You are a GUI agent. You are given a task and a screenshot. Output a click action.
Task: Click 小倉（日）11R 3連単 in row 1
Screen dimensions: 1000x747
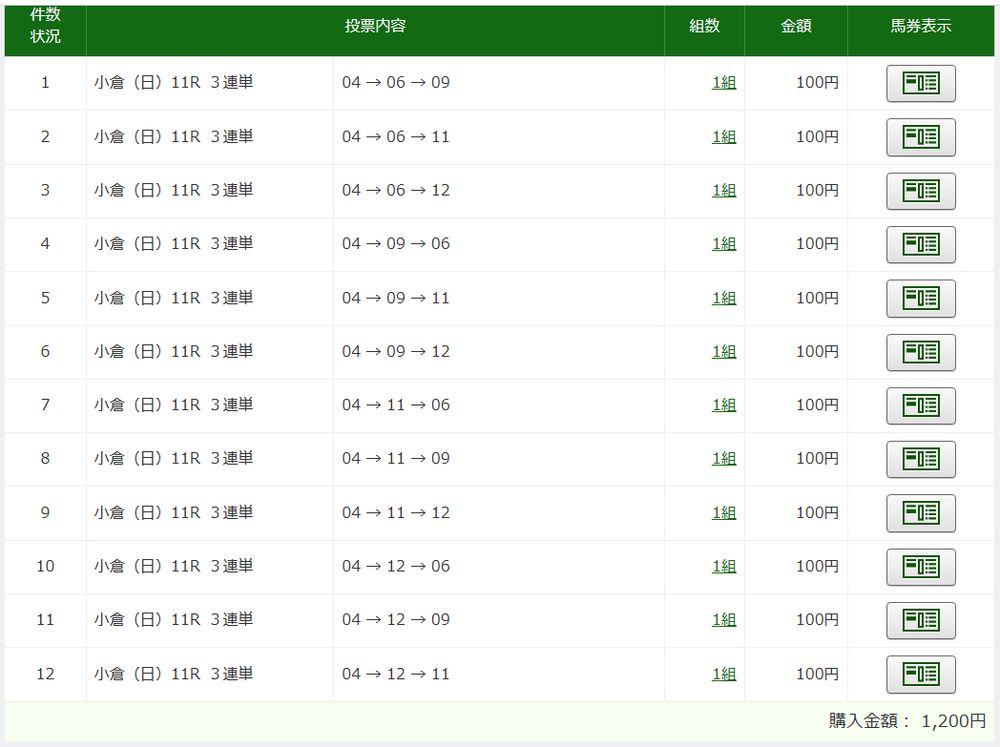pyautogui.click(x=173, y=82)
